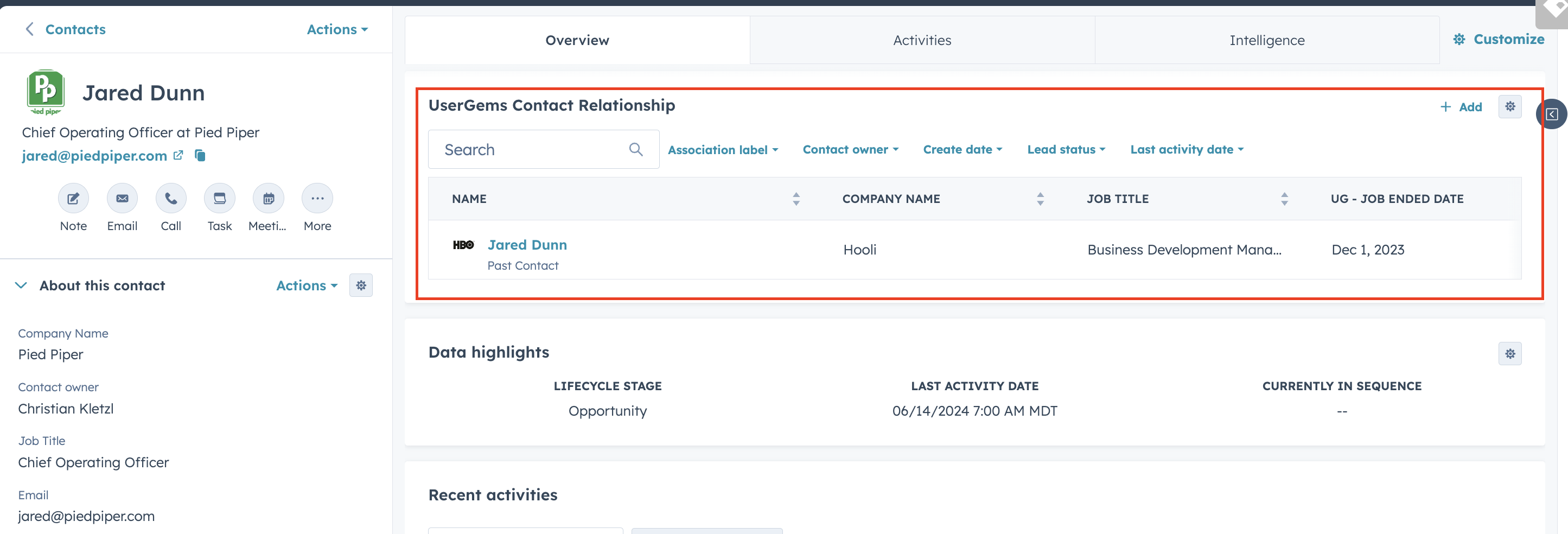Go back to Contacts list
This screenshot has height=534, width=1568.
(65, 29)
